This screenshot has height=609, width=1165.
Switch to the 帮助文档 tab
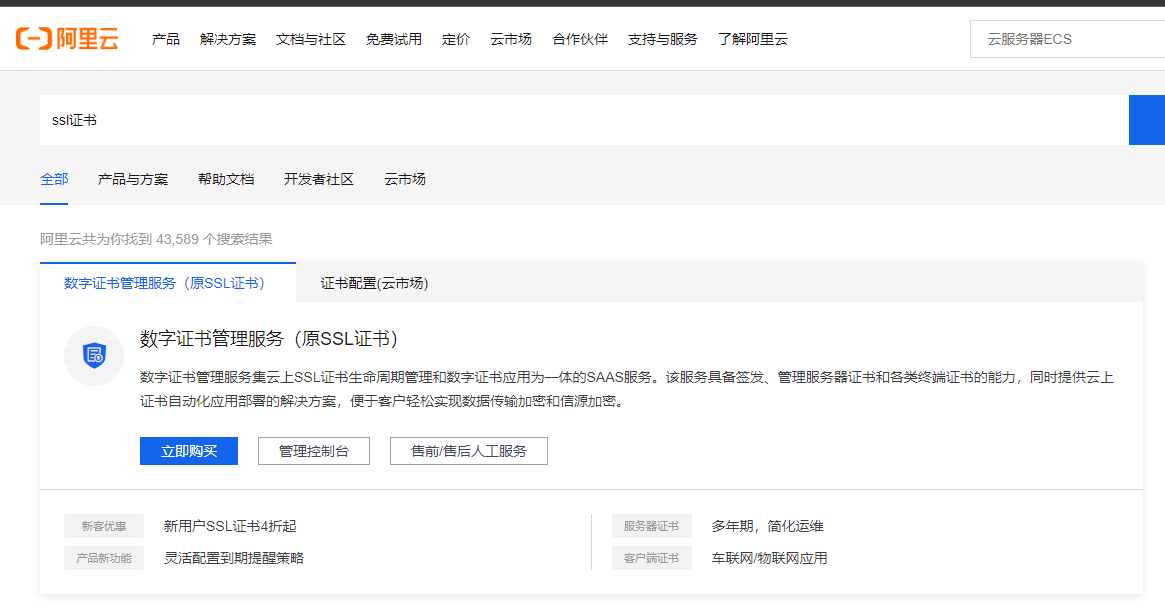[x=226, y=179]
